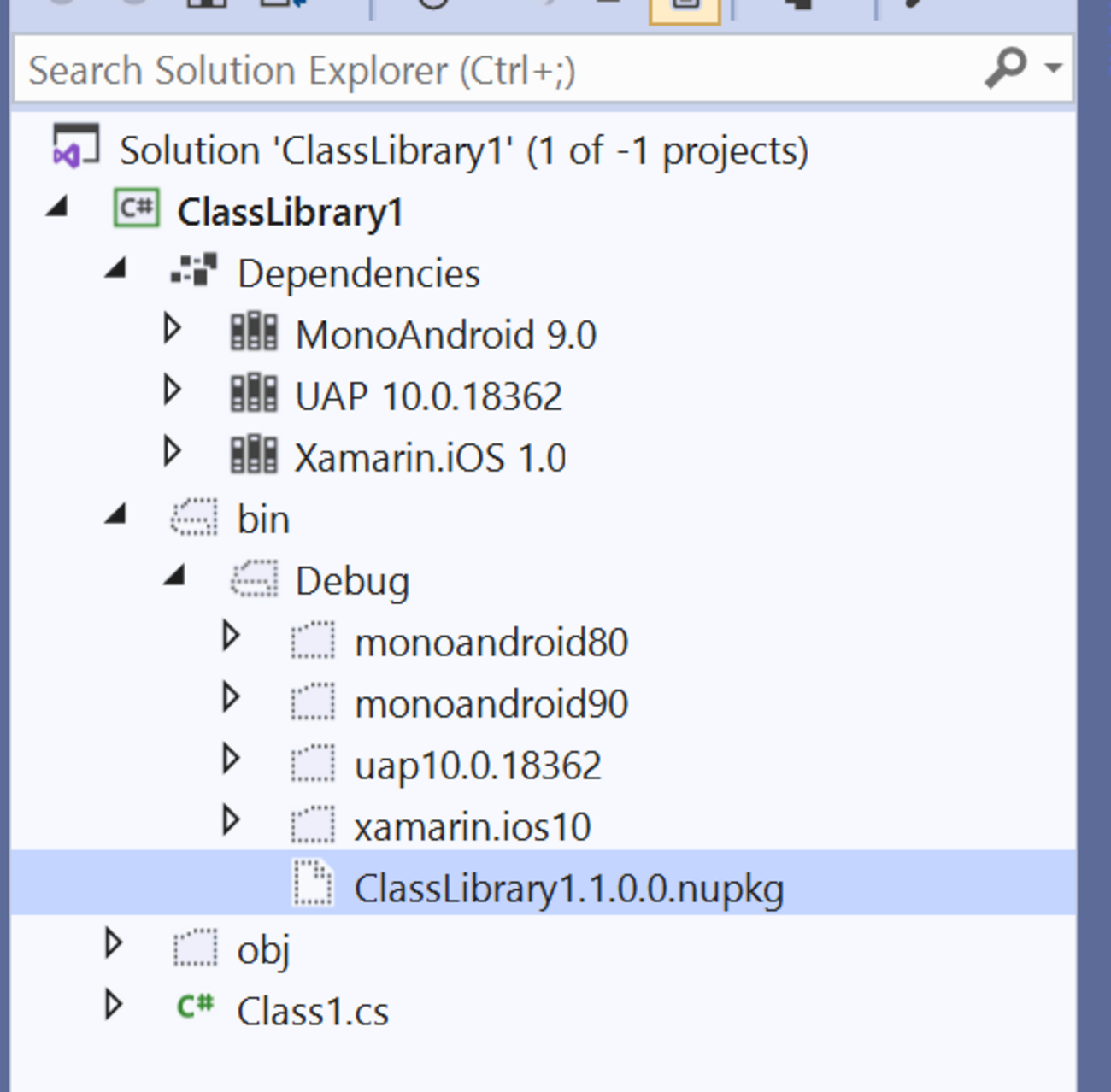
Task: Click the C# project icon for ClassLibrary1
Action: [137, 209]
